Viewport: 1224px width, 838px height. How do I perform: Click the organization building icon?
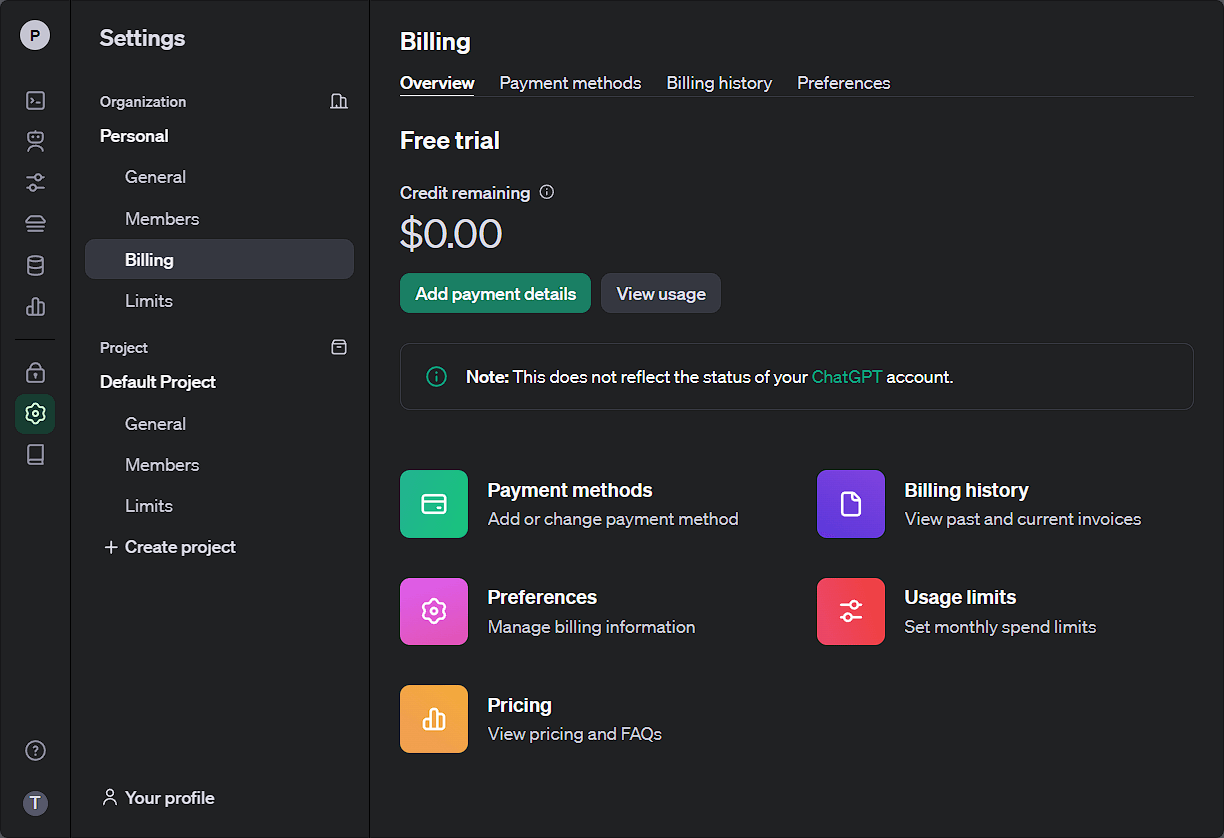point(339,101)
